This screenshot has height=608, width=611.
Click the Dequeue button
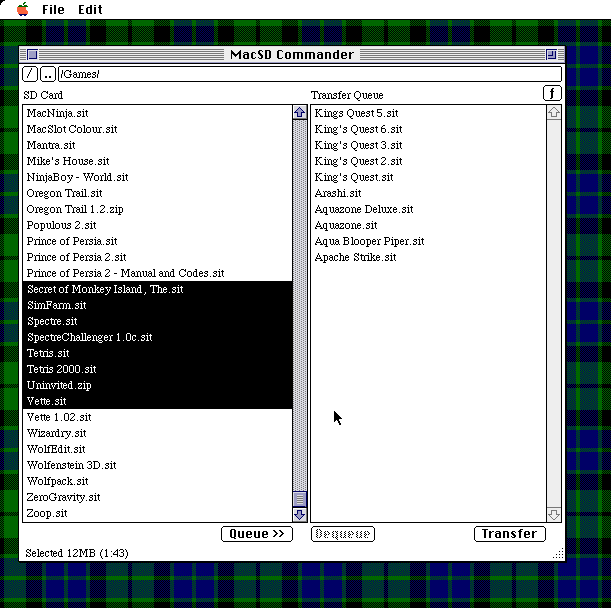(x=343, y=534)
